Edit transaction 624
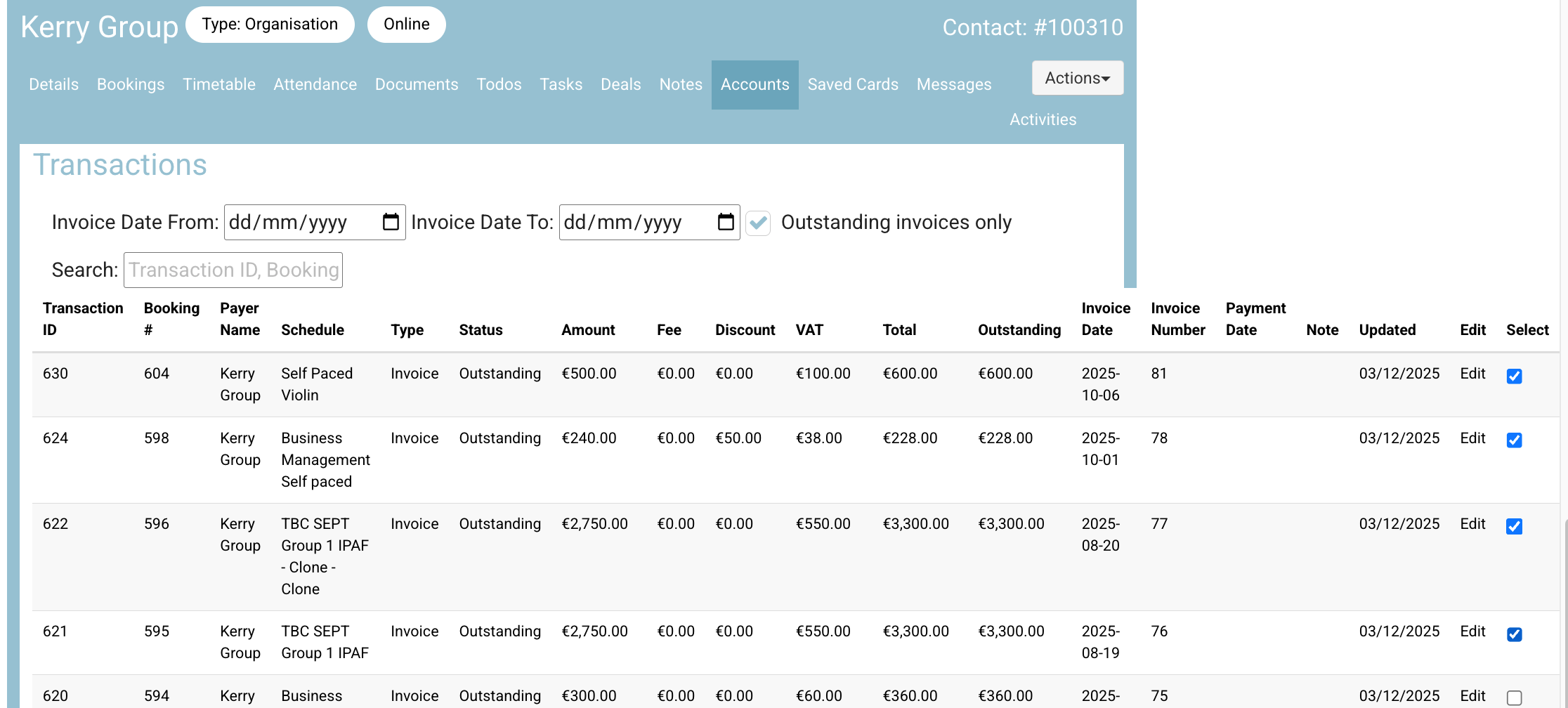1568x708 pixels. (1472, 438)
